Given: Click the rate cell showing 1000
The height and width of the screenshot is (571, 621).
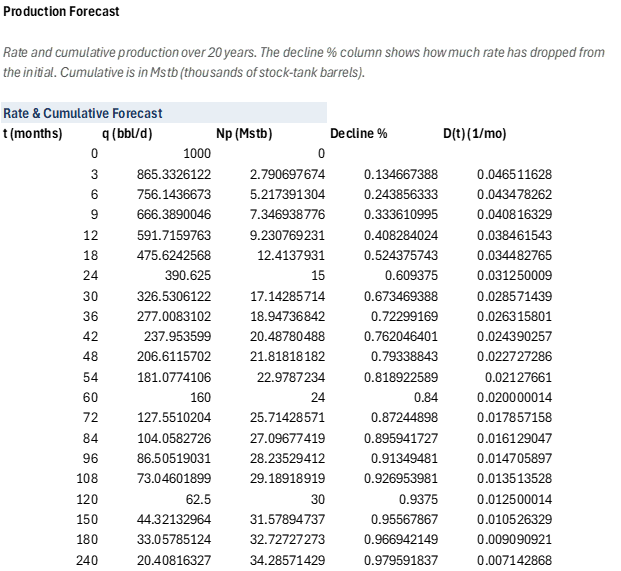Looking at the screenshot, I should (197, 154).
